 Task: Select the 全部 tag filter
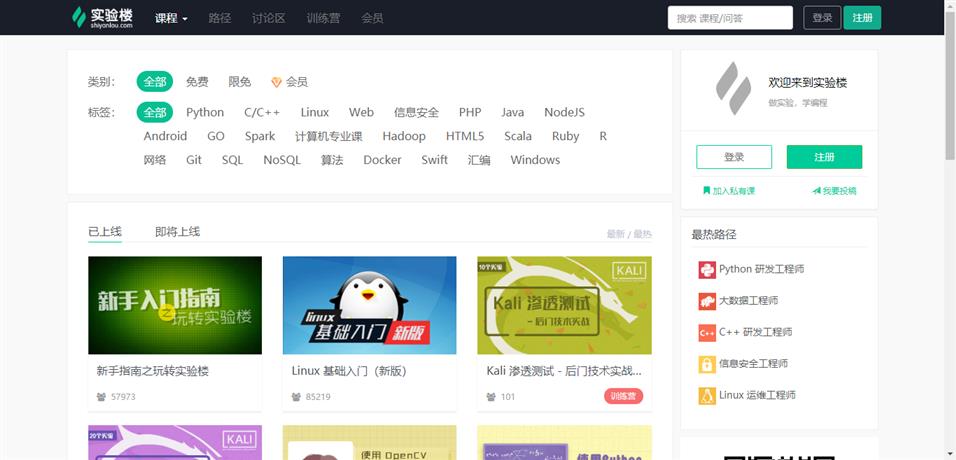[155, 112]
